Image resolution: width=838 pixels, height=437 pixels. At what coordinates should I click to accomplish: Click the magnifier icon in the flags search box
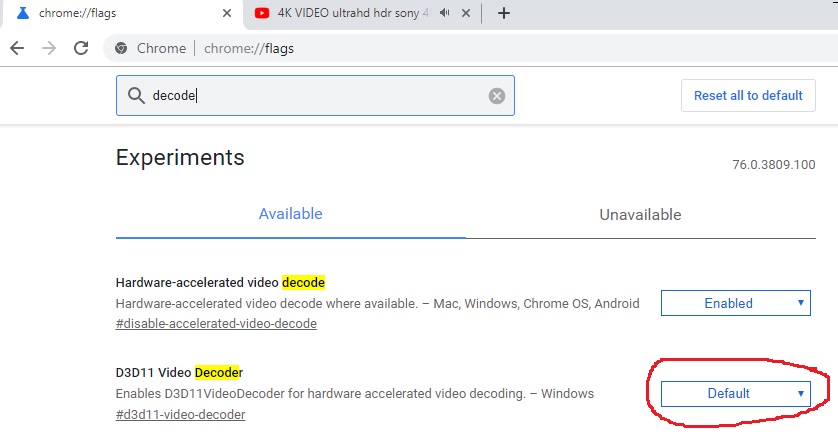point(136,96)
